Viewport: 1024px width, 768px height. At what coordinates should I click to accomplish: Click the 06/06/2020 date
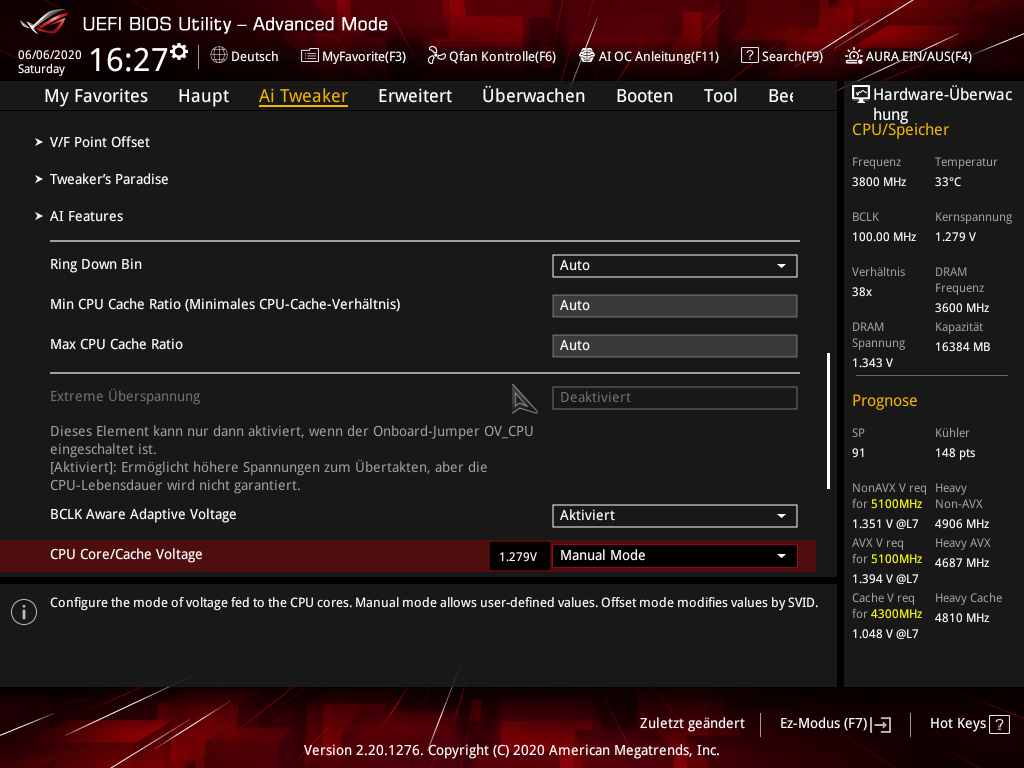click(x=50, y=55)
